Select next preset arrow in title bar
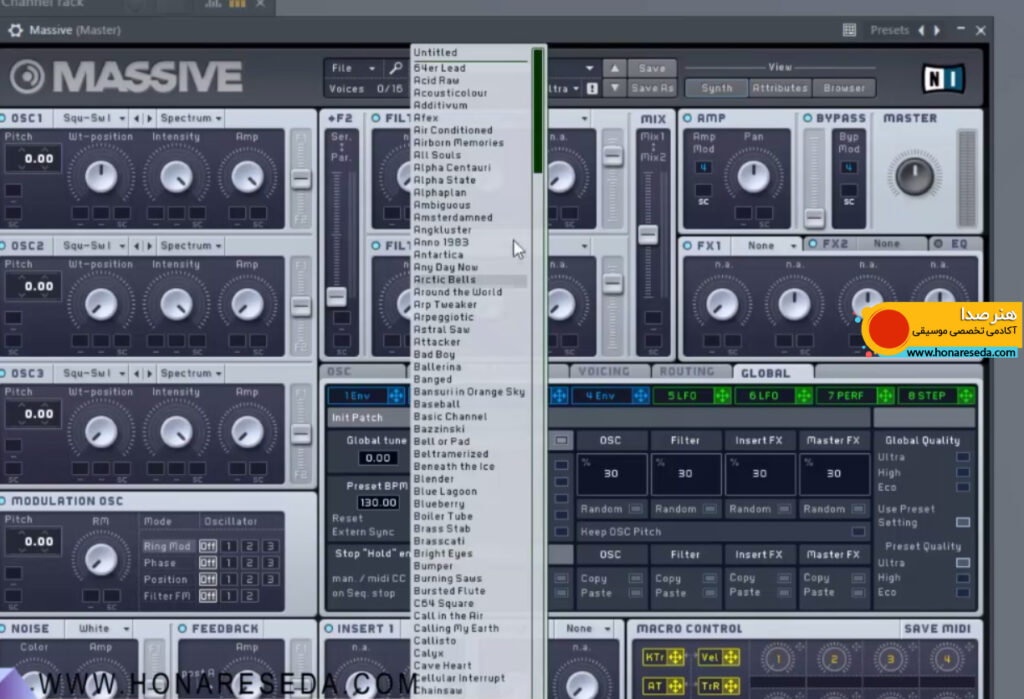The image size is (1024, 699). [937, 30]
